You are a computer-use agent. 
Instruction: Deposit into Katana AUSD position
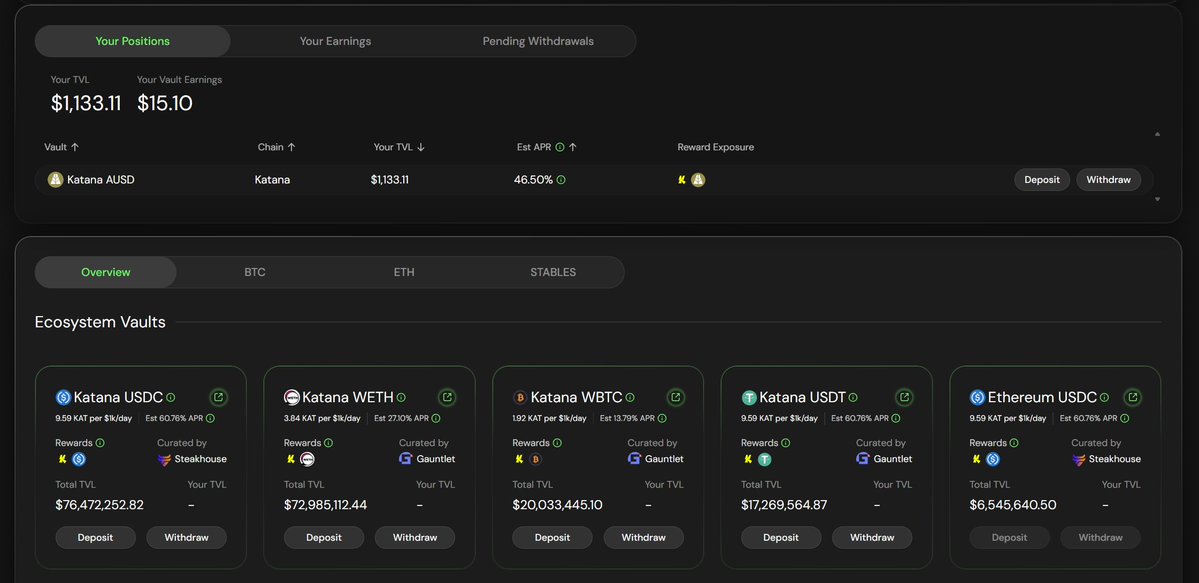tap(1042, 180)
